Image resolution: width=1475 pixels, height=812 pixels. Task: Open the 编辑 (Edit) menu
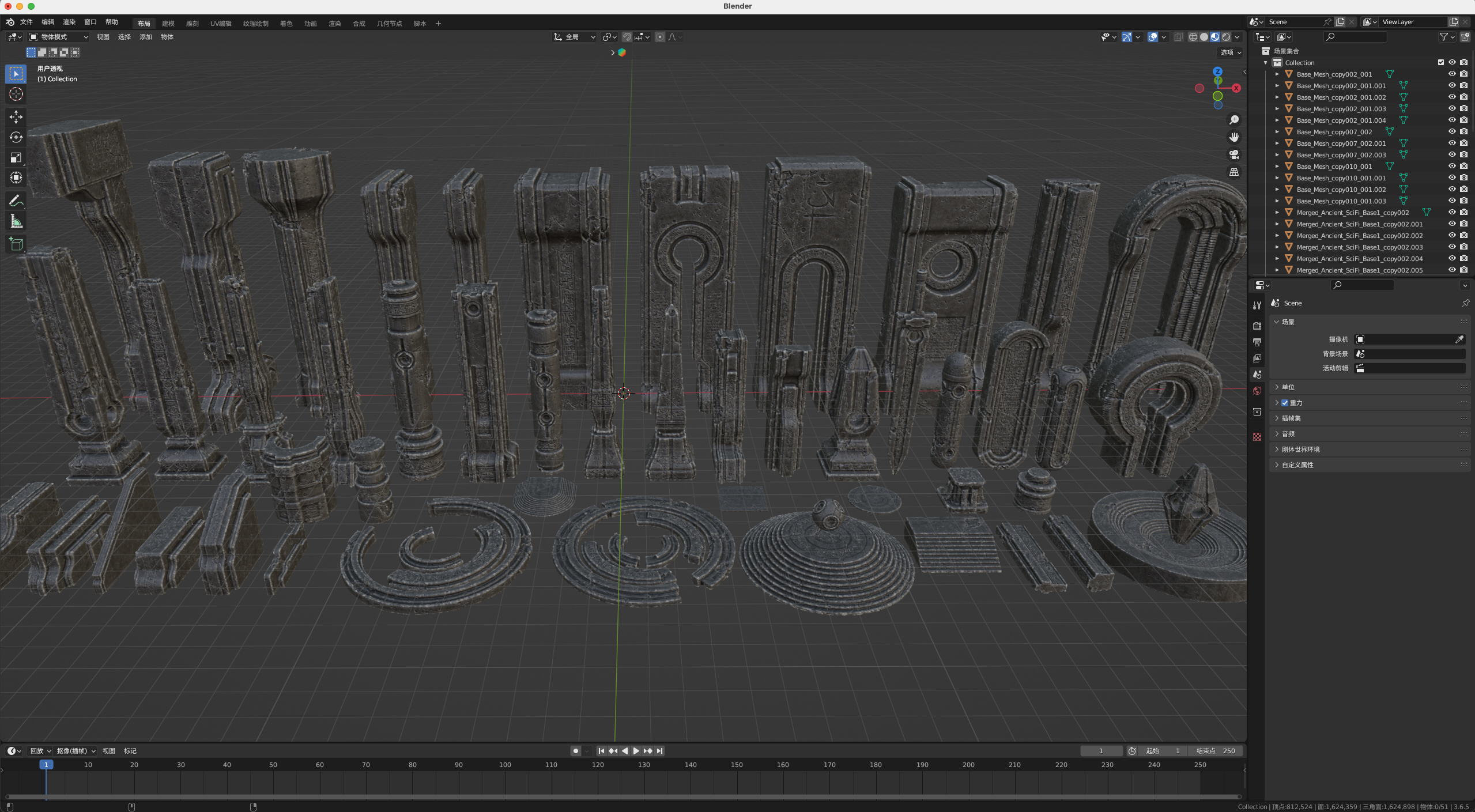[x=48, y=22]
